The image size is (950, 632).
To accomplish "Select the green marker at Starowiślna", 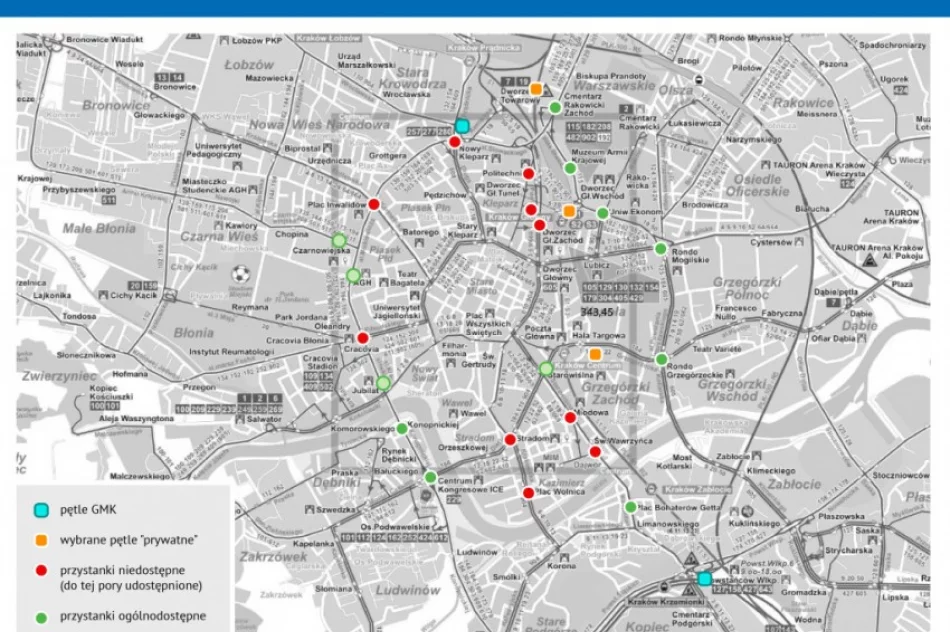I will click(546, 369).
